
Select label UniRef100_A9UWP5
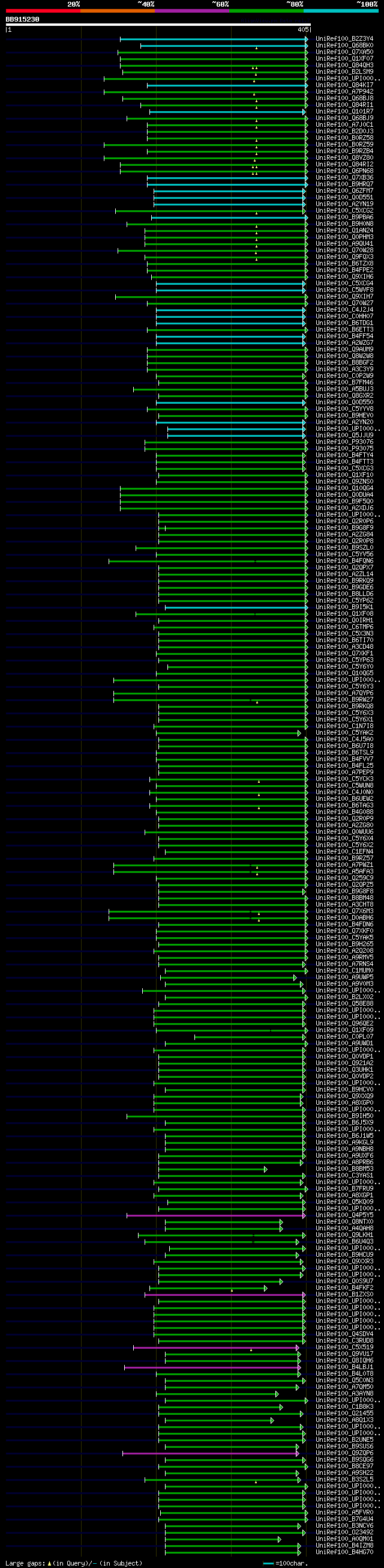(x=344, y=977)
